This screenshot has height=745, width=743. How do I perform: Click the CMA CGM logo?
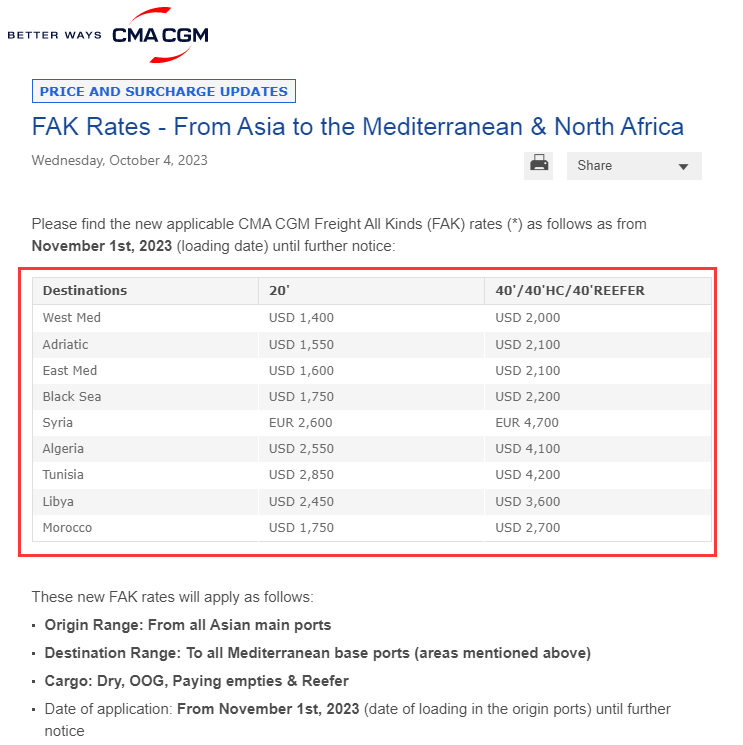coord(160,35)
